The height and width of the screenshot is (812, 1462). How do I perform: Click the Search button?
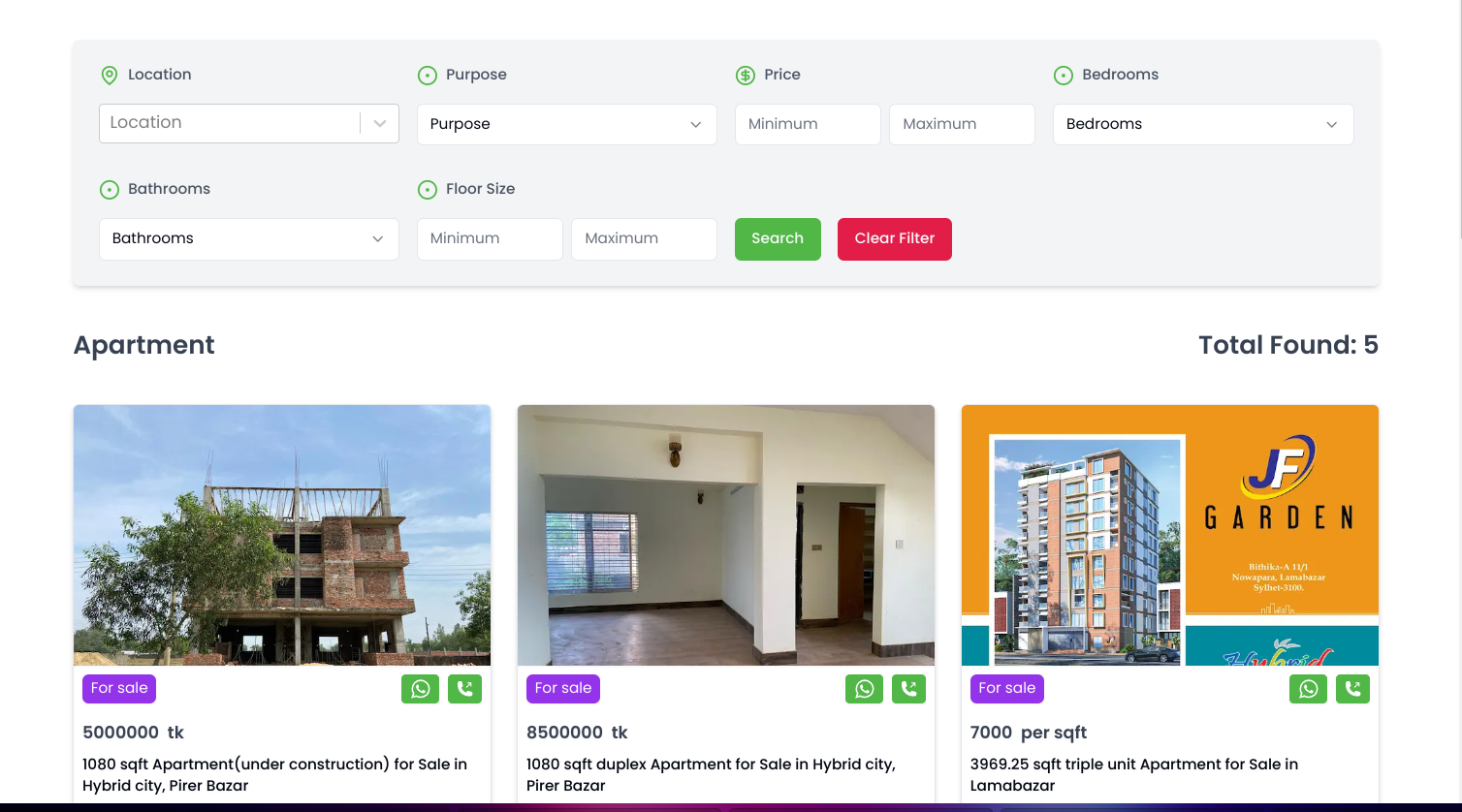[x=778, y=238]
